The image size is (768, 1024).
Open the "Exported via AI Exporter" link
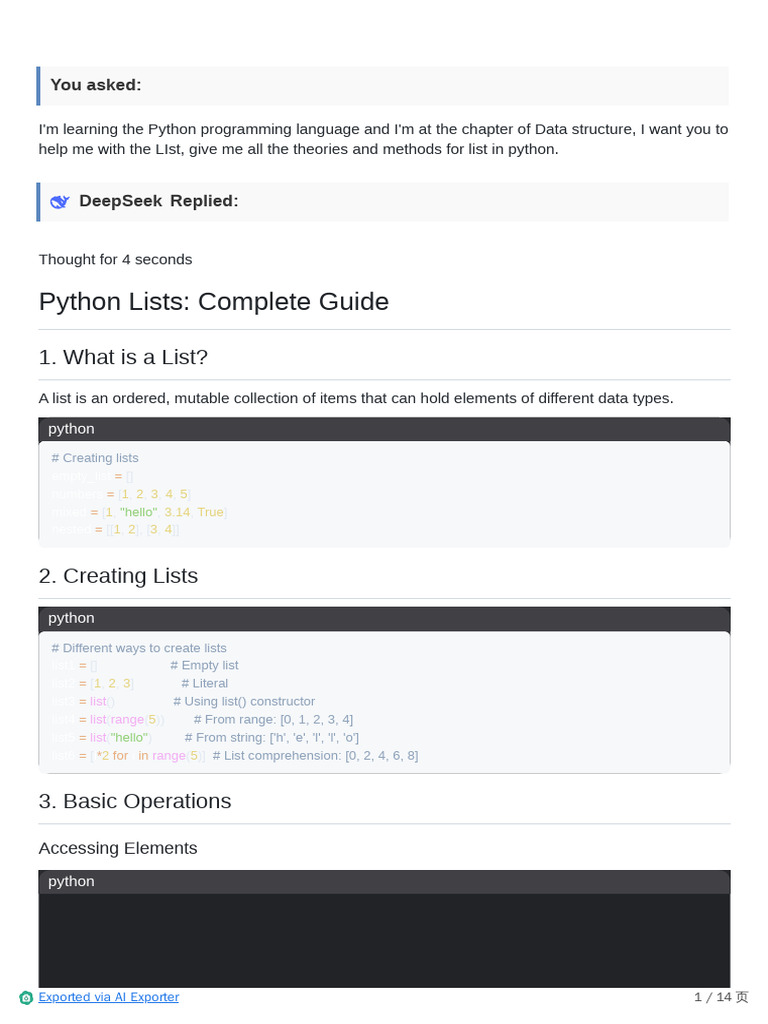(108, 997)
